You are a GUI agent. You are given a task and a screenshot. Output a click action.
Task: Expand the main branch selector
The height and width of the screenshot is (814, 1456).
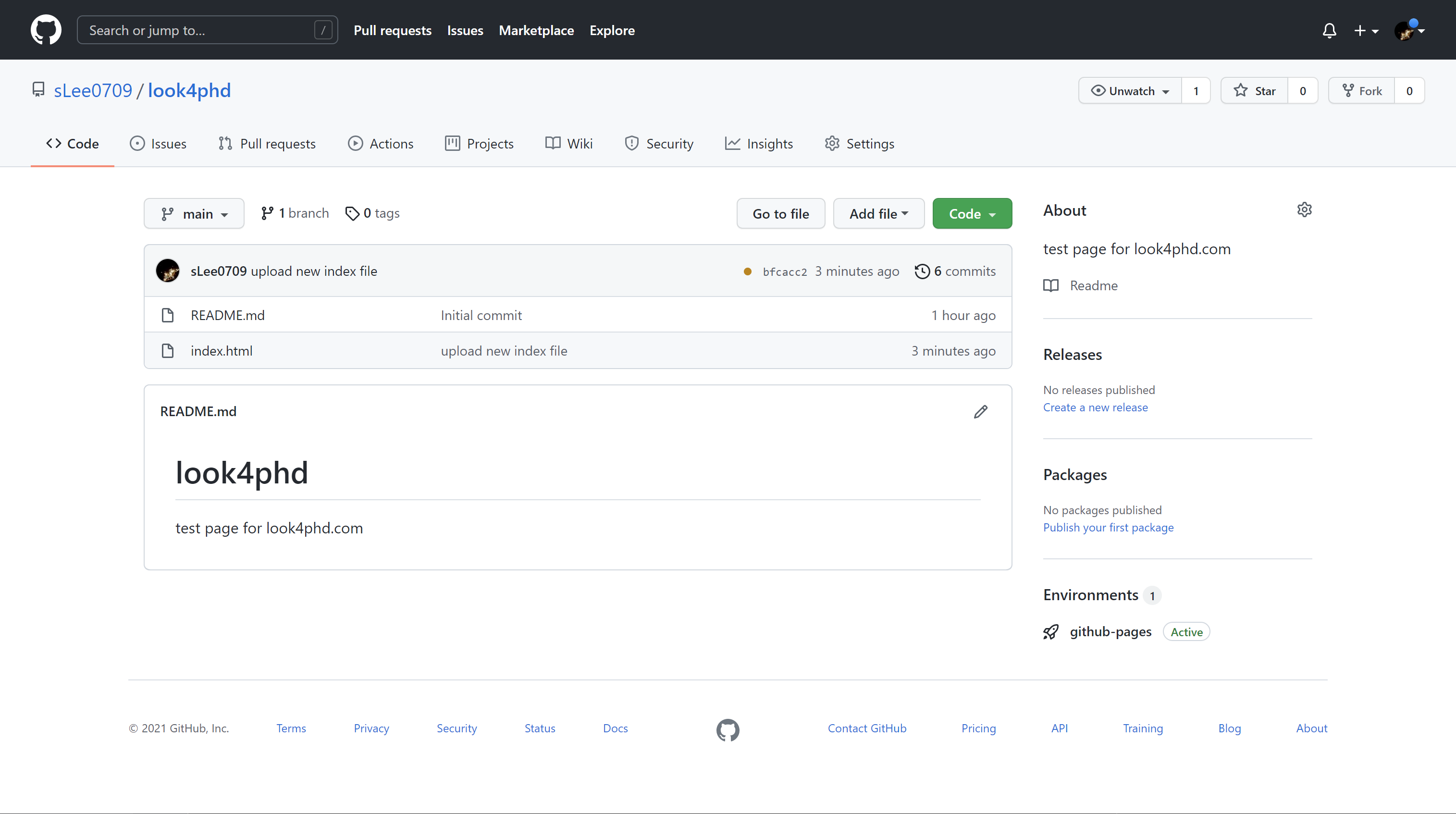[194, 214]
